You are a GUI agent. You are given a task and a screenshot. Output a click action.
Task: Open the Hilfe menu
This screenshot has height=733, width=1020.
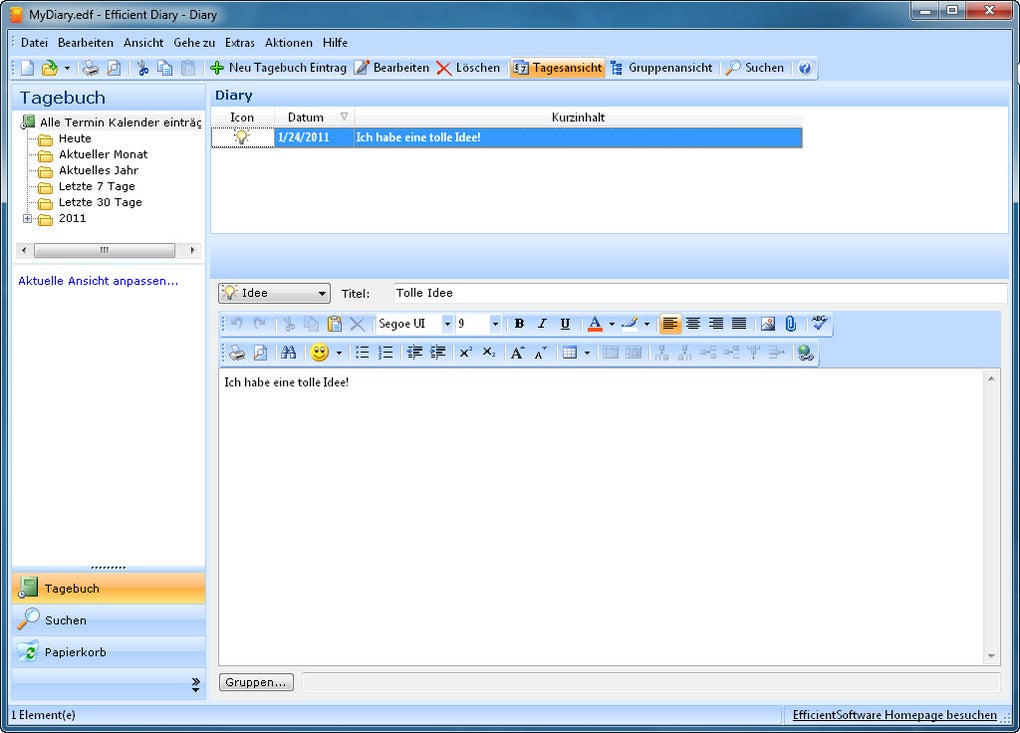pyautogui.click(x=335, y=43)
